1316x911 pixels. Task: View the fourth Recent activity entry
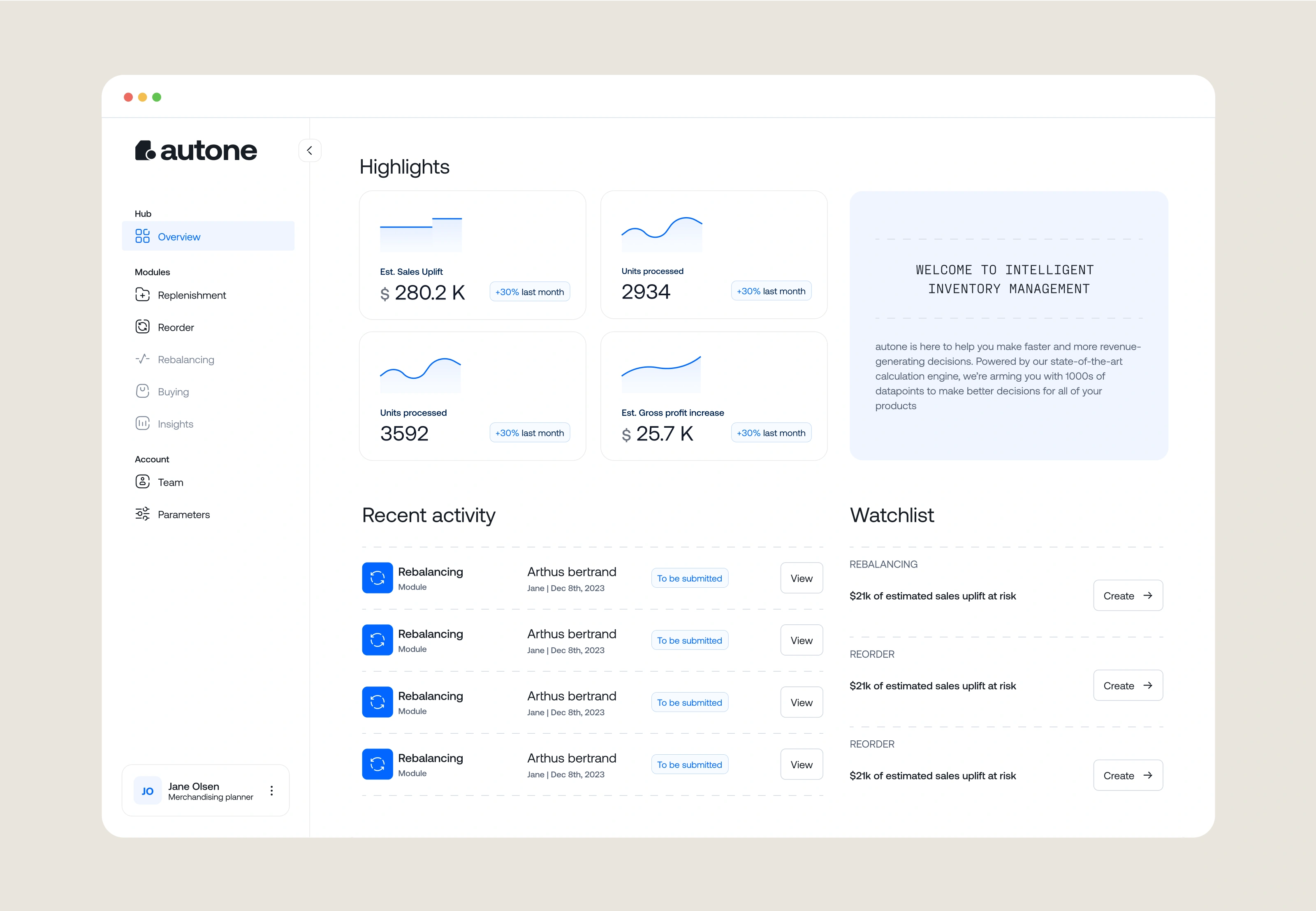click(x=802, y=765)
